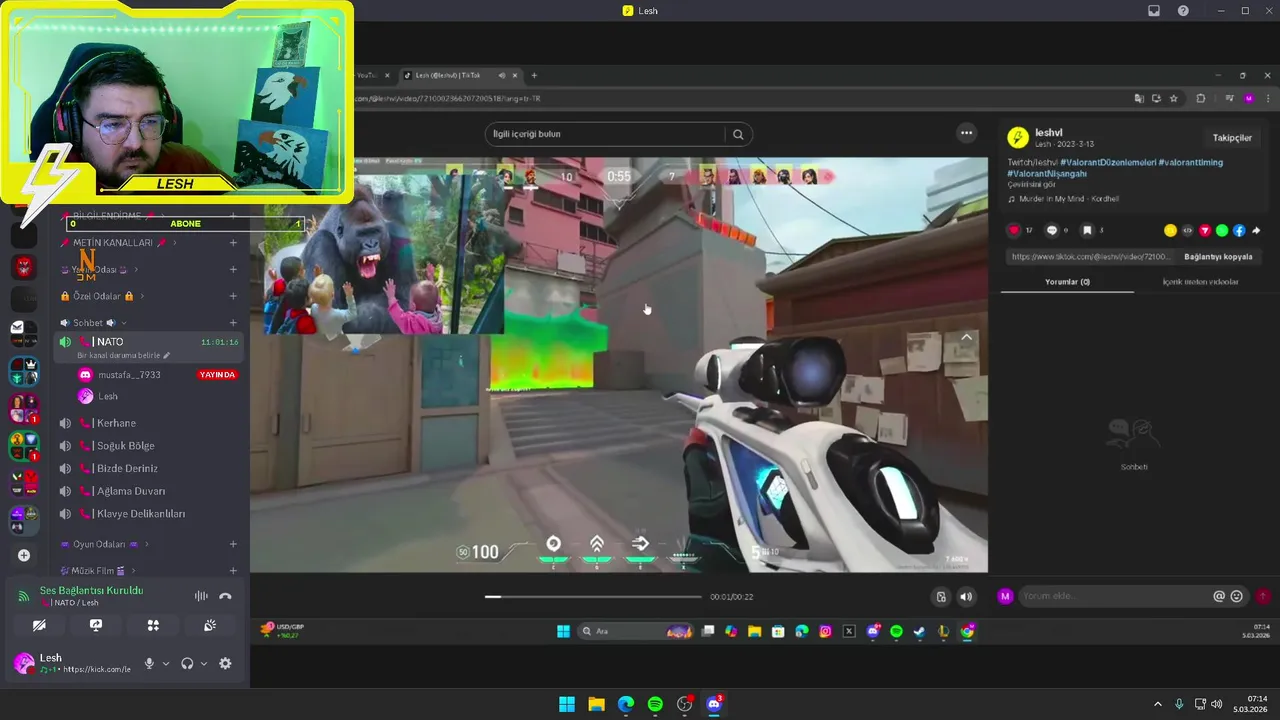1280x720 pixels.
Task: Open Spotify from the Windows taskbar
Action: (x=655, y=704)
